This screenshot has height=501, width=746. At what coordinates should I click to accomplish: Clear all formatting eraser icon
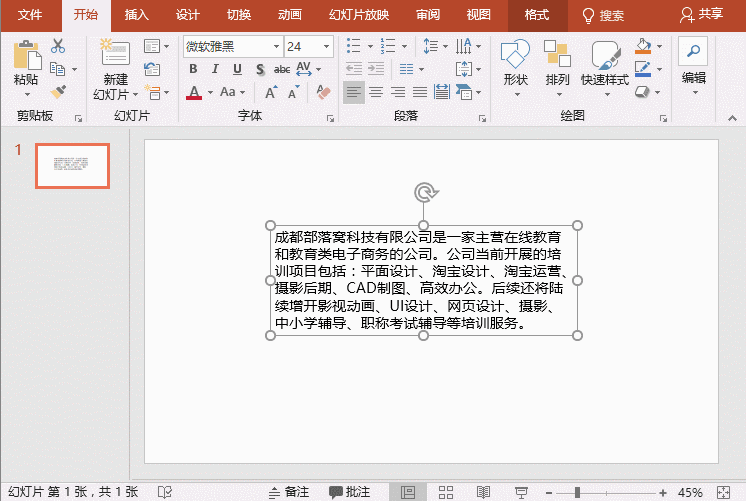coord(323,92)
